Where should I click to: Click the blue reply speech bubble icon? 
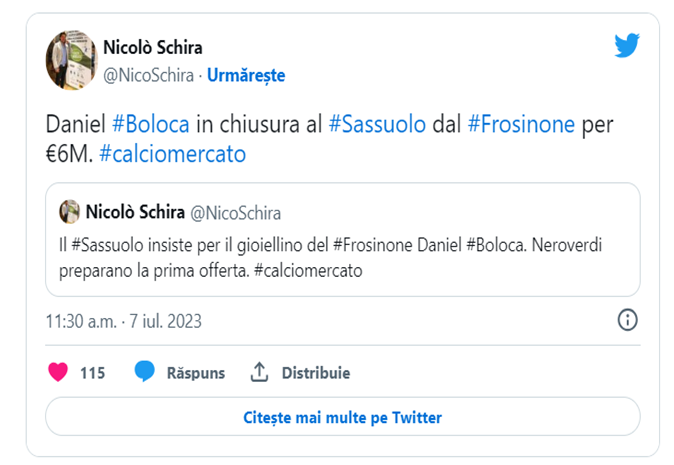tap(145, 372)
